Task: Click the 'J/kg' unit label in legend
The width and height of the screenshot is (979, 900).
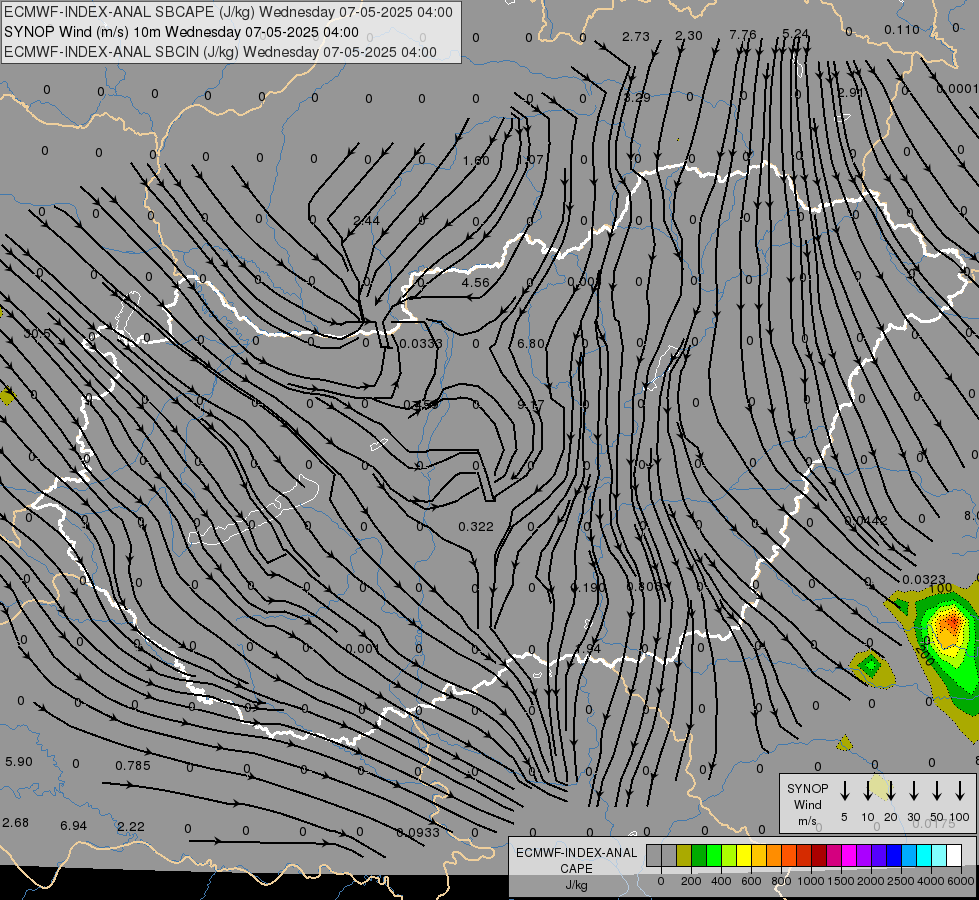Action: coord(576,885)
